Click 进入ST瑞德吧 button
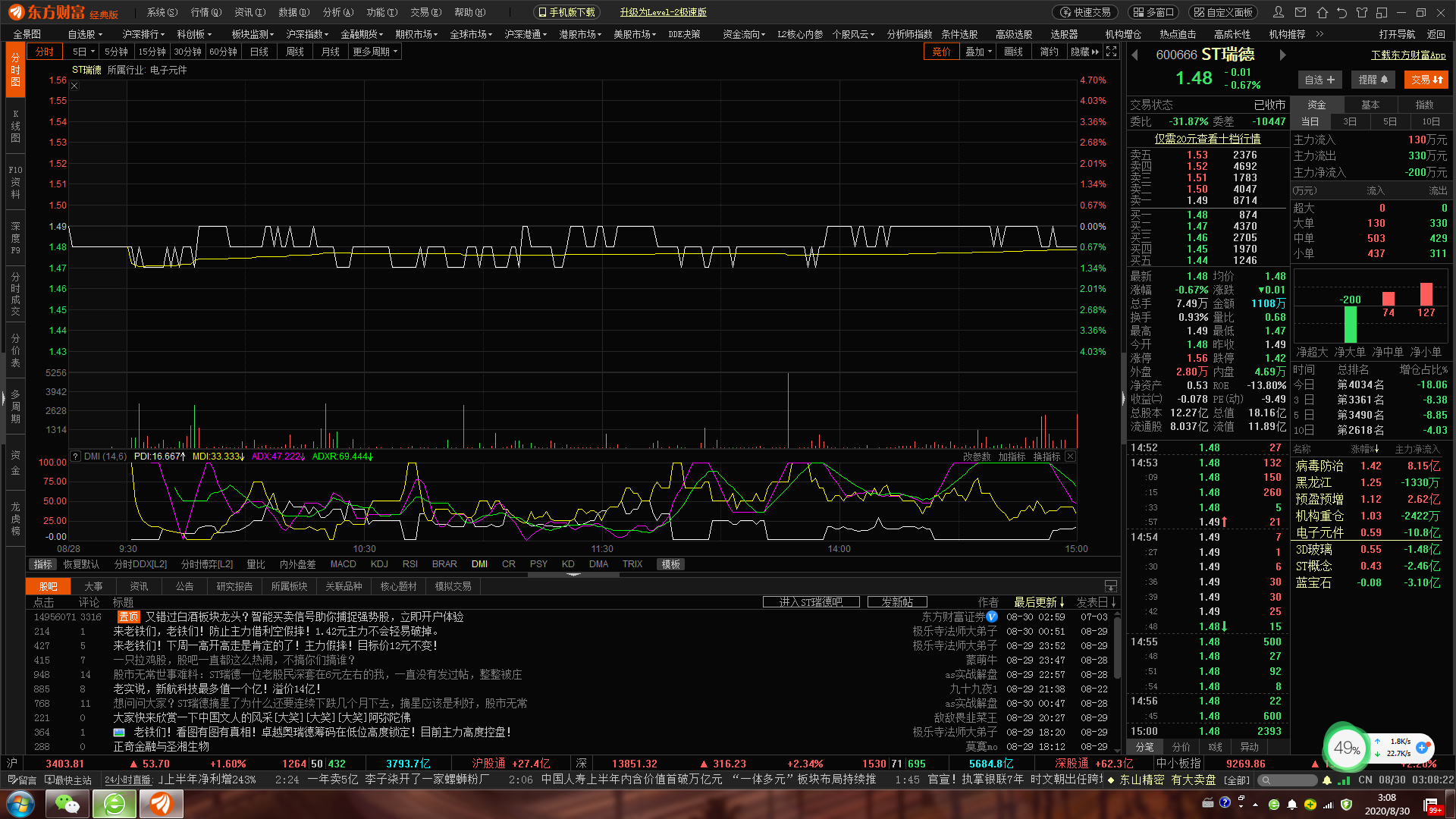The width and height of the screenshot is (1456, 819). (811, 602)
